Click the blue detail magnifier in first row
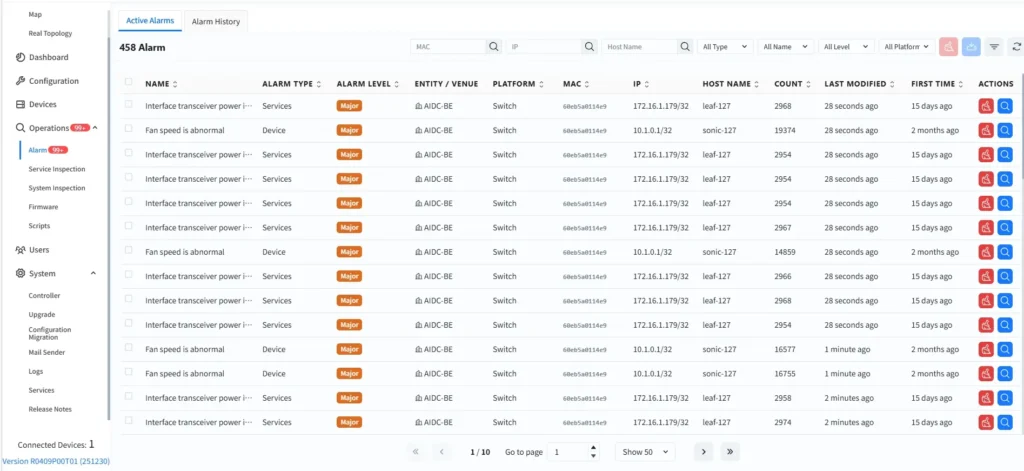The height and width of the screenshot is (471, 1024). point(1005,104)
